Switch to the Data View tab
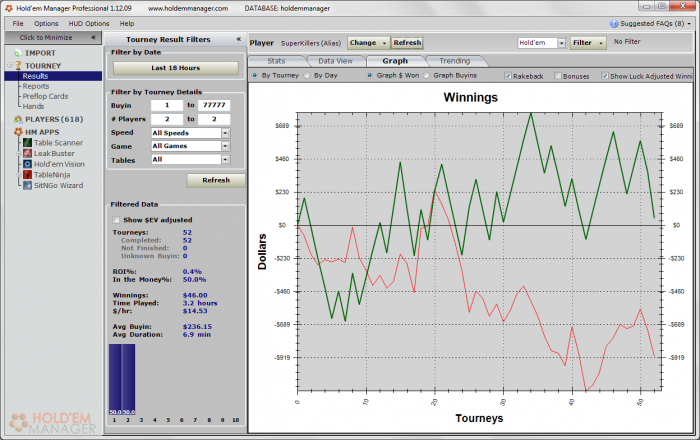 335,61
